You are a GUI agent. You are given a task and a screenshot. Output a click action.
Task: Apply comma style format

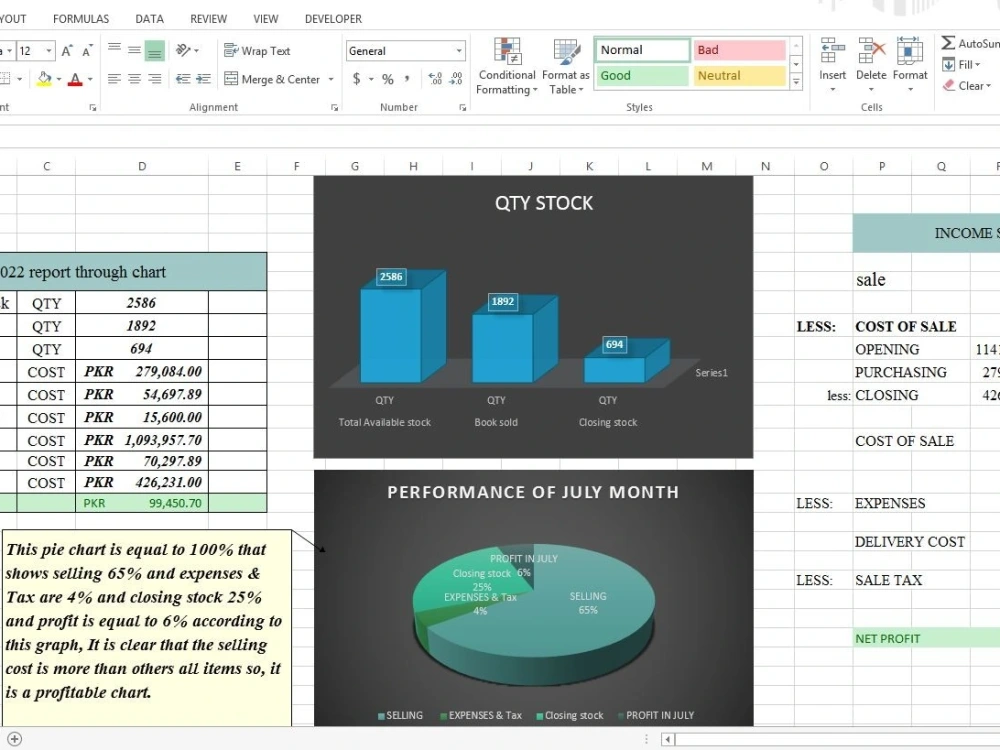pos(407,79)
